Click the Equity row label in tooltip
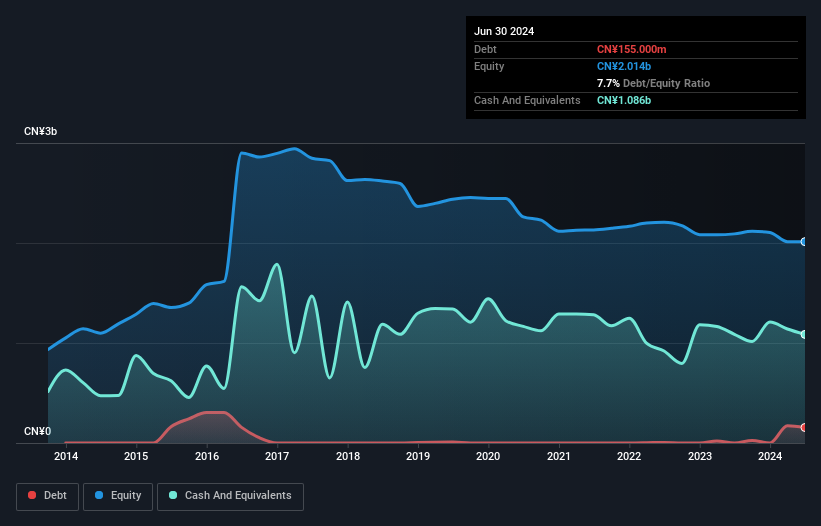The height and width of the screenshot is (526, 821). tap(489, 66)
